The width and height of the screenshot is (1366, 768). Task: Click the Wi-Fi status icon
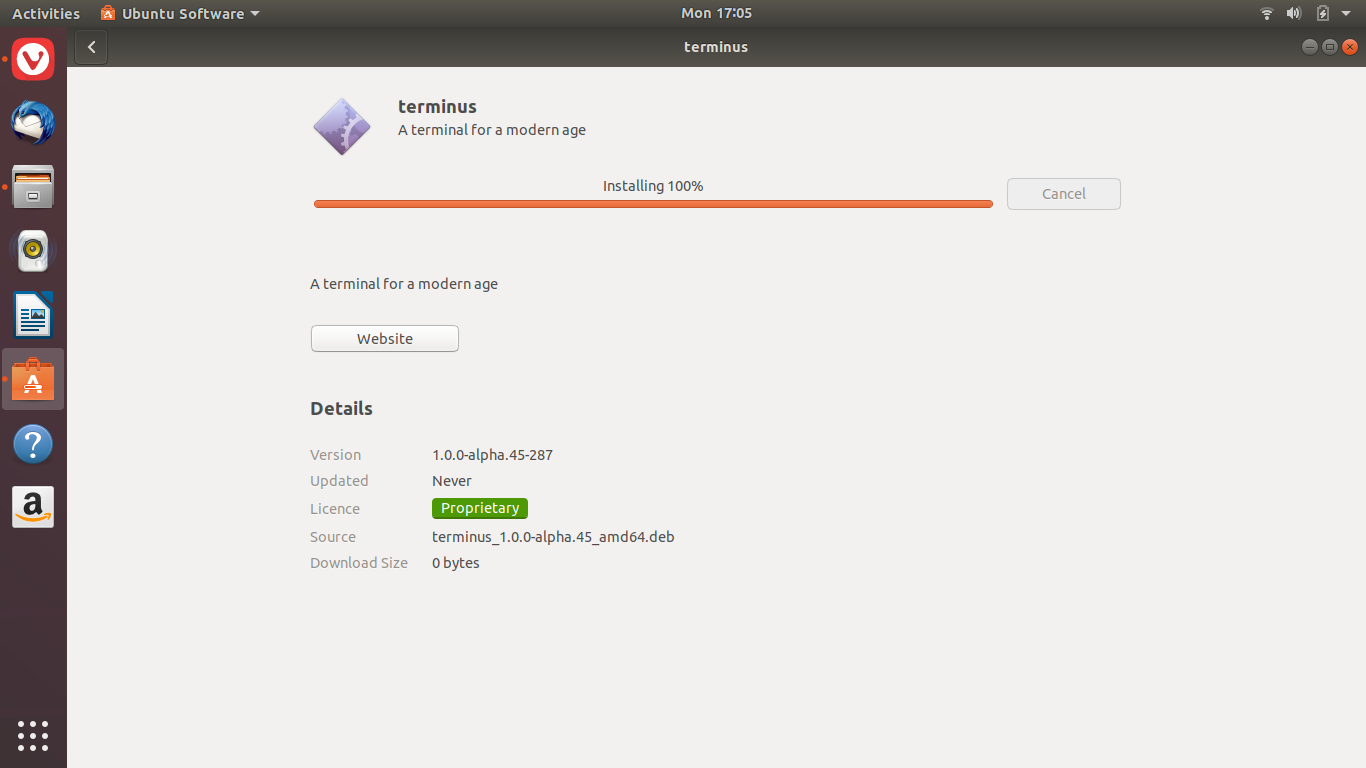[1267, 13]
